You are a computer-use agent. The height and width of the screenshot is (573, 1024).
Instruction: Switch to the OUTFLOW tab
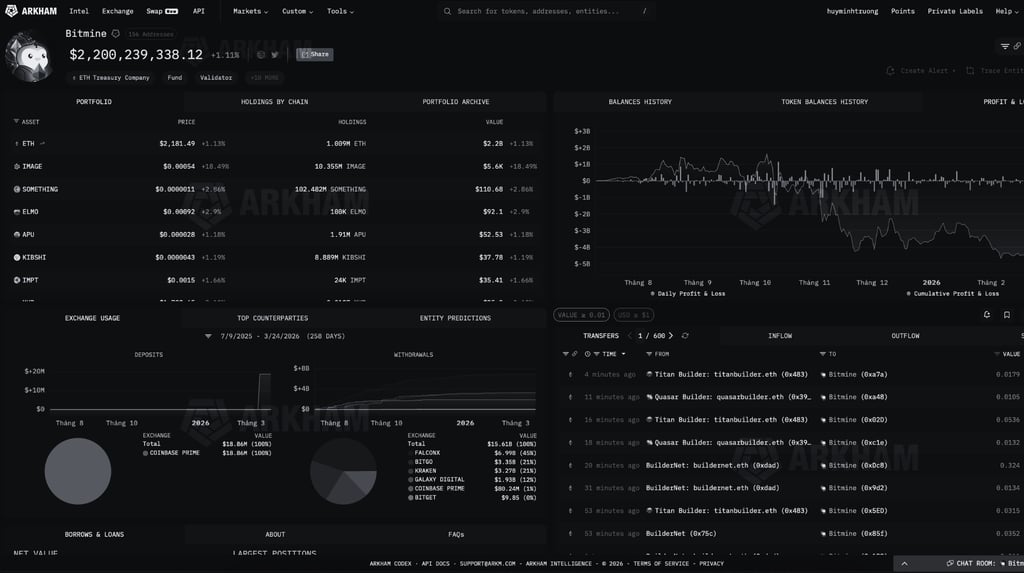tap(905, 336)
